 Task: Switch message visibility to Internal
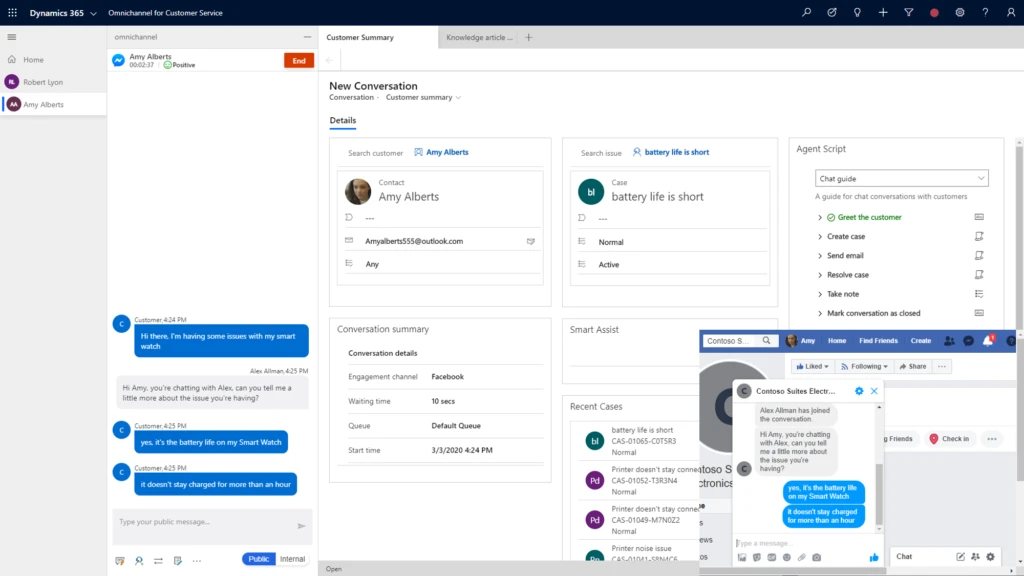pyautogui.click(x=291, y=559)
